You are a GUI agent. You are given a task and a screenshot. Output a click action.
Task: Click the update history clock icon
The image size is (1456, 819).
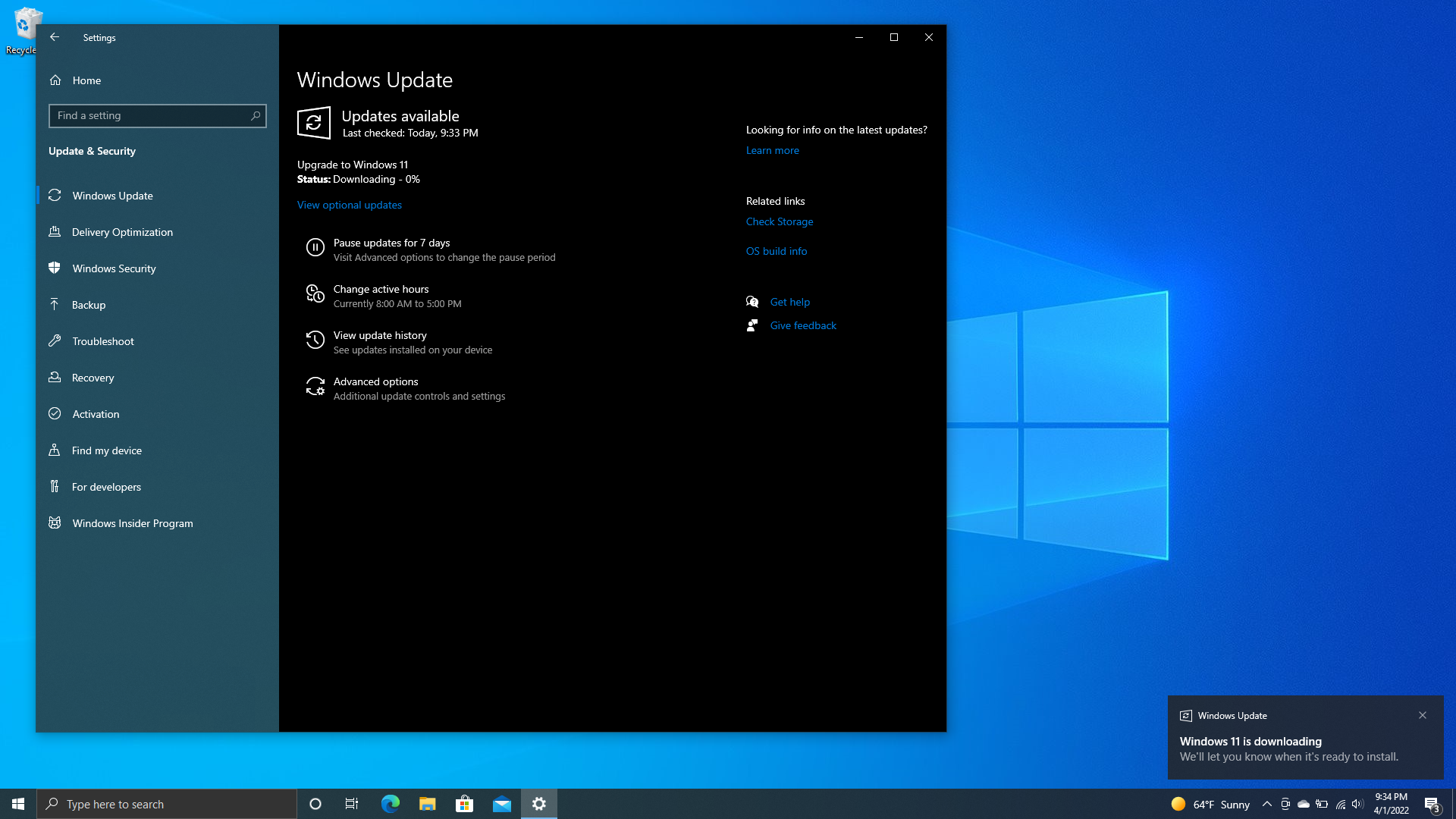pyautogui.click(x=315, y=340)
